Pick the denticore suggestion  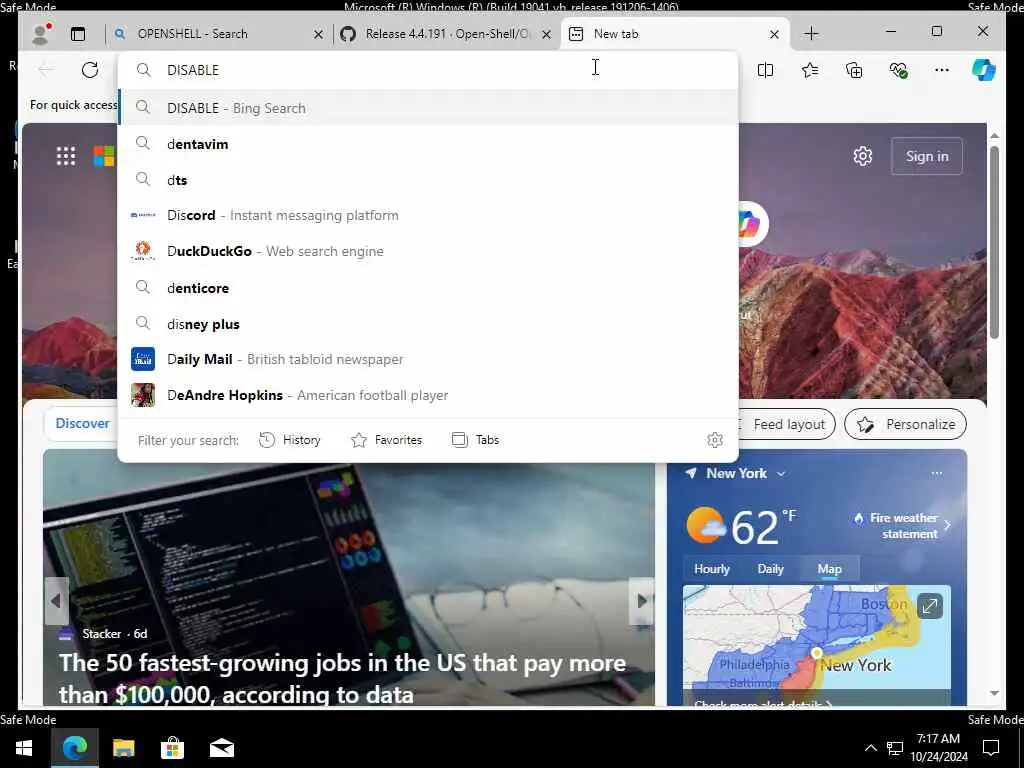click(x=428, y=288)
